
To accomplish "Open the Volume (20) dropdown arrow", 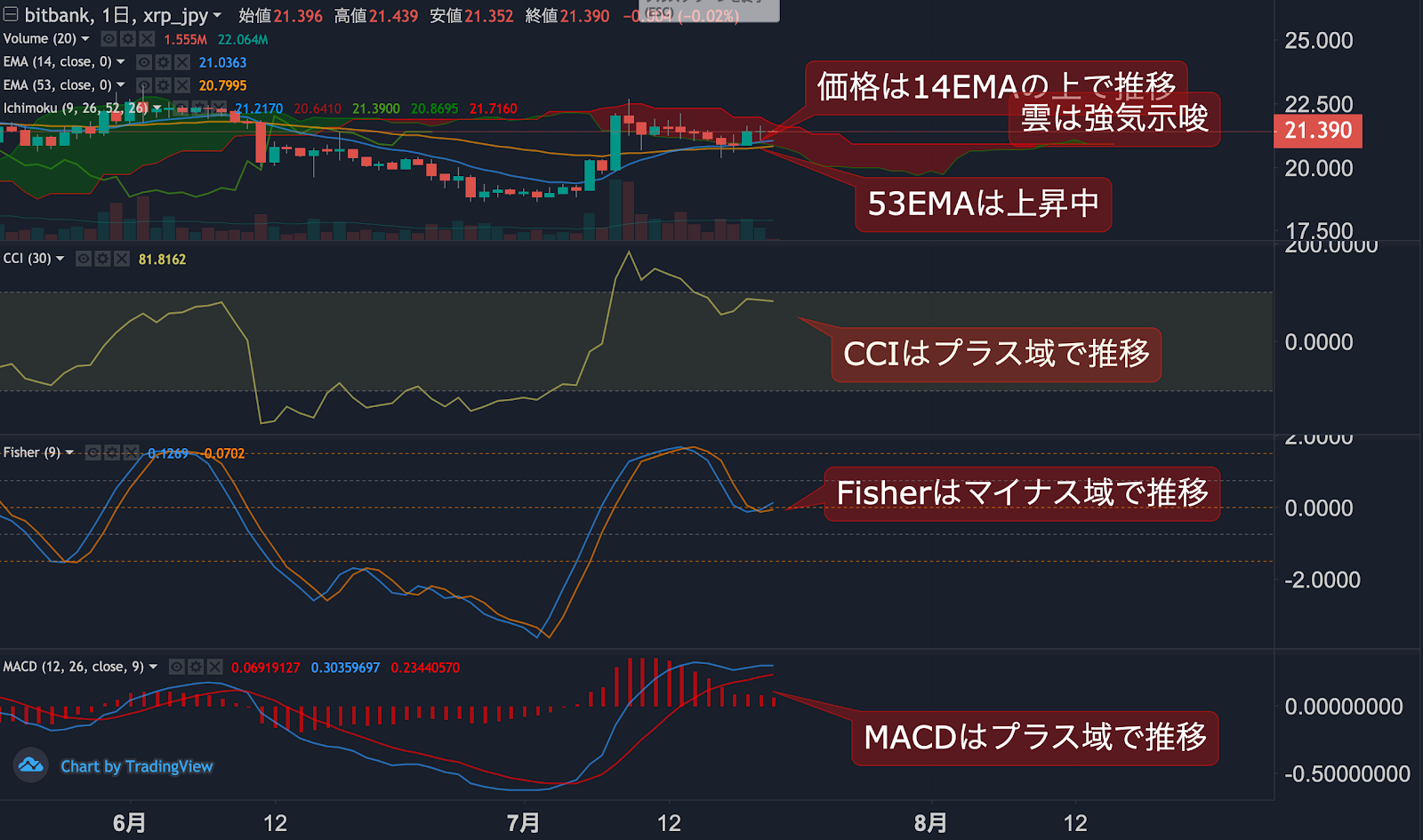I will point(85,39).
